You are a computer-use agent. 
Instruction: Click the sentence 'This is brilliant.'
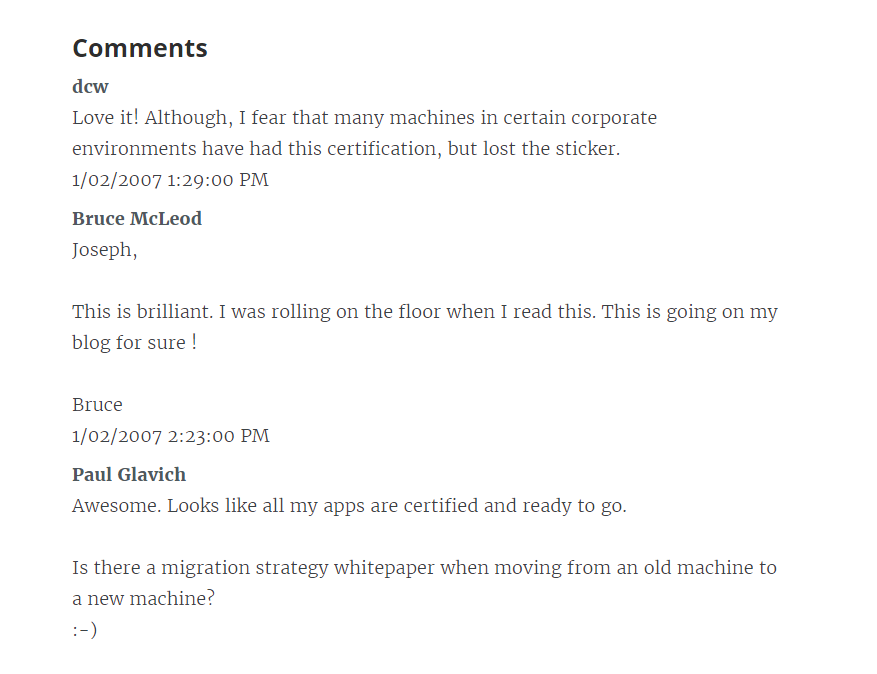click(x=143, y=312)
